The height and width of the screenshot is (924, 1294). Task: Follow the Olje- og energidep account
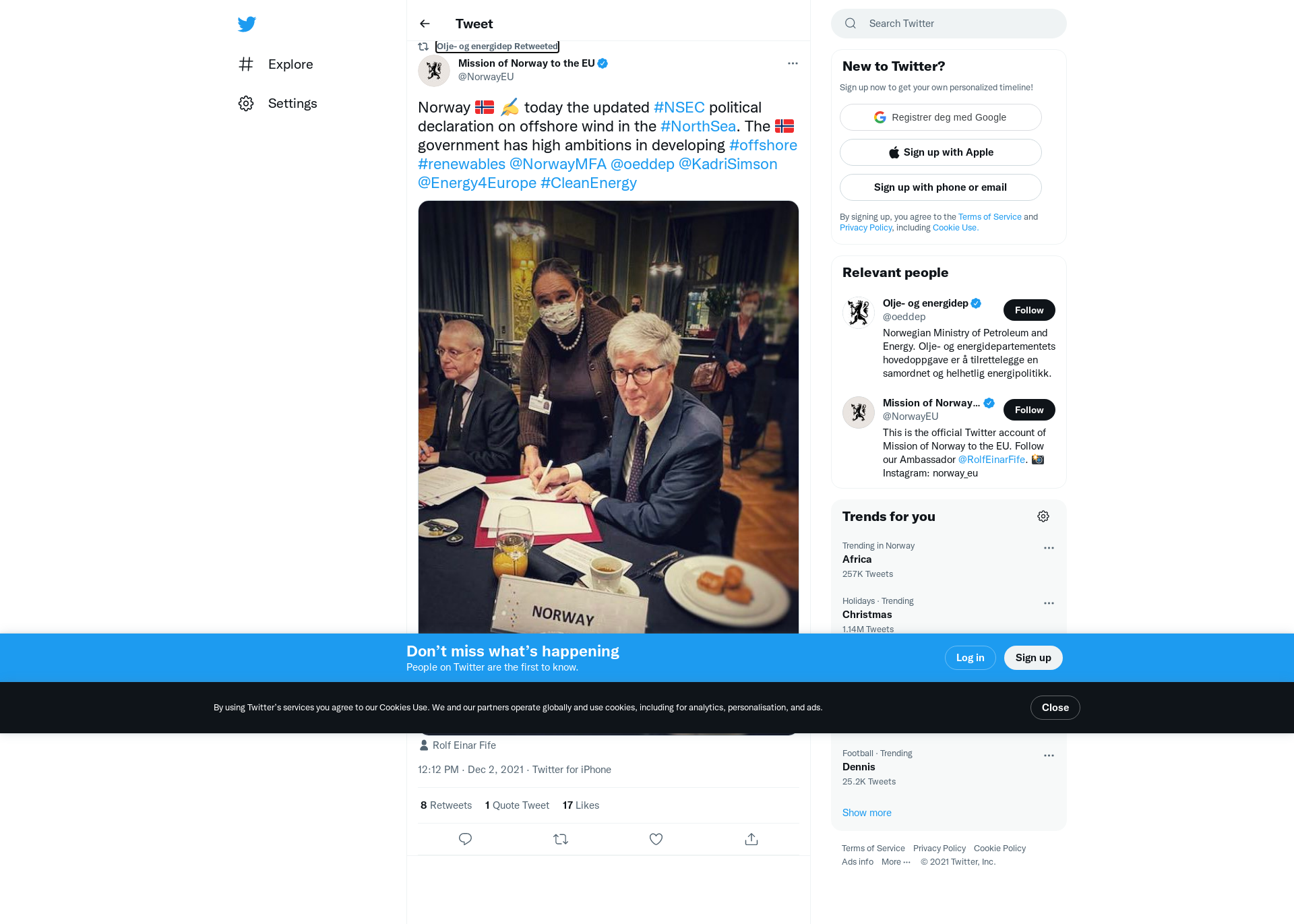tap(1029, 310)
